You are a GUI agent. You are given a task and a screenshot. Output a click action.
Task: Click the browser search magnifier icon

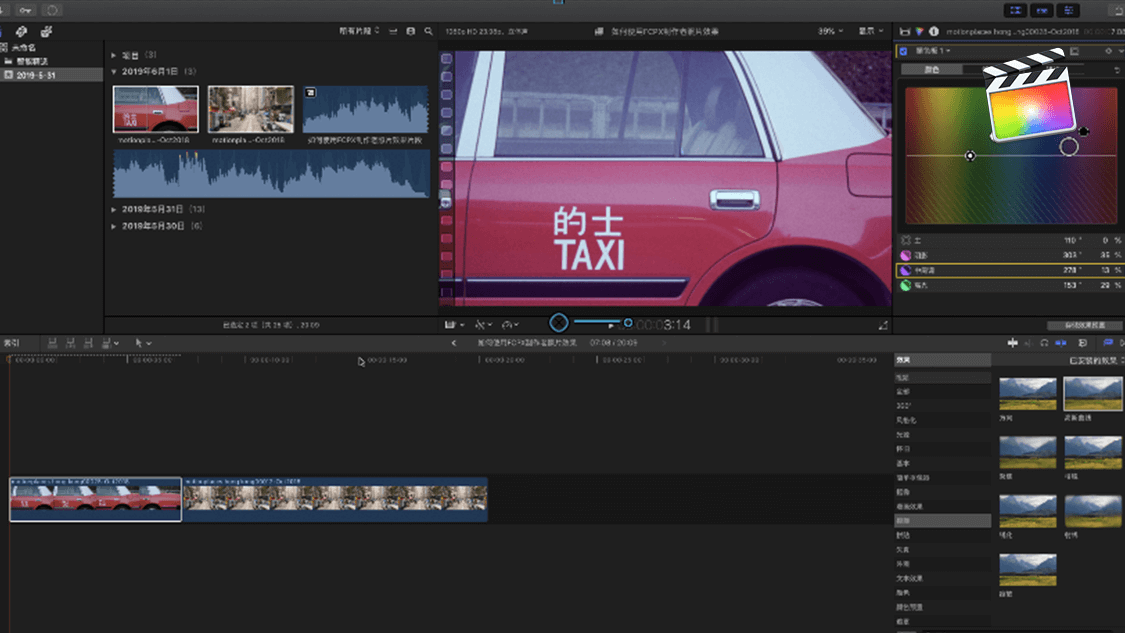[428, 32]
